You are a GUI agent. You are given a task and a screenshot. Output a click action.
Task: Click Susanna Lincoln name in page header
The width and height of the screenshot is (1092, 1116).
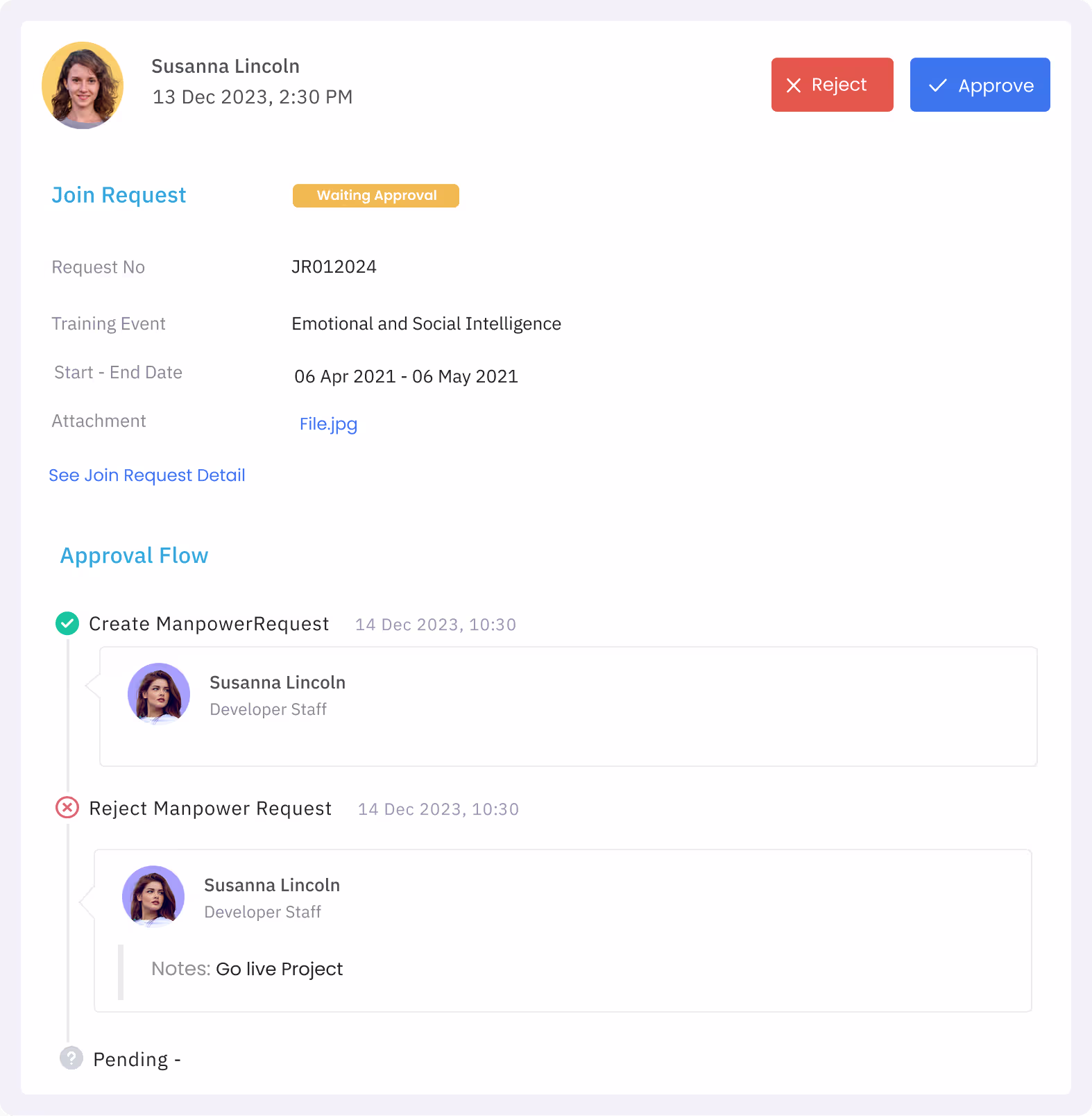click(225, 67)
